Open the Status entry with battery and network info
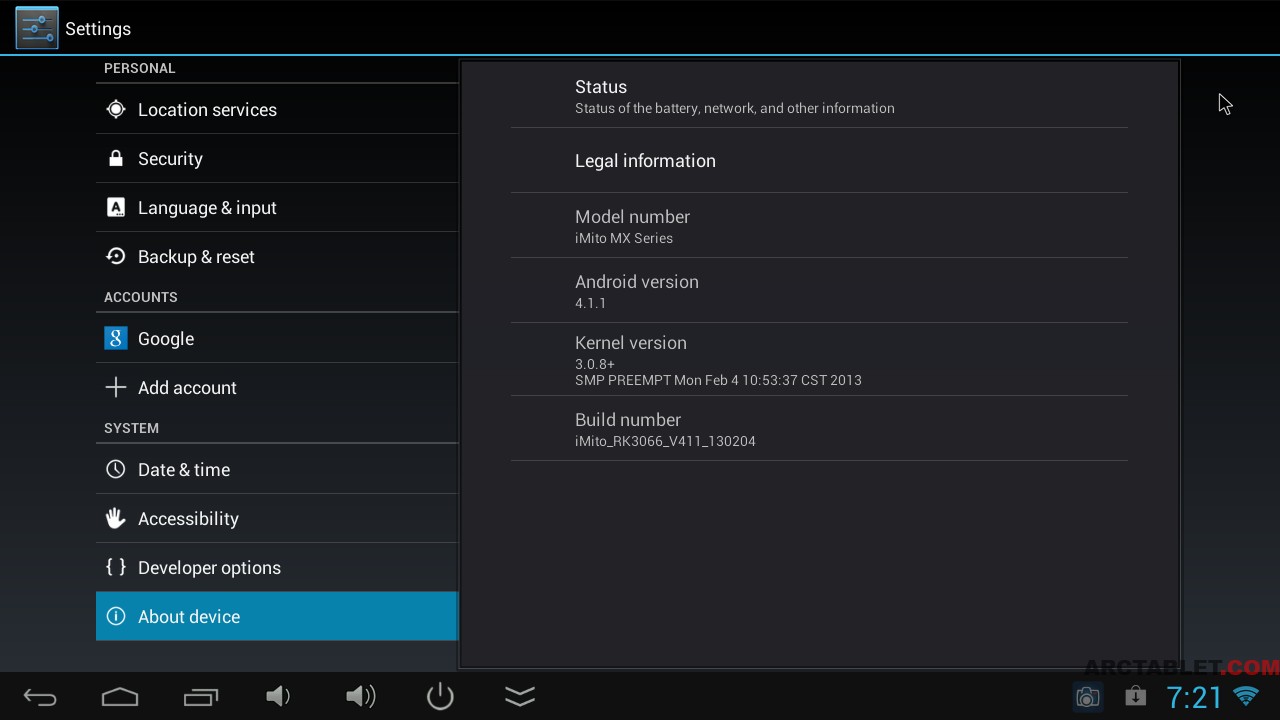Viewport: 1280px width, 720px height. [819, 96]
